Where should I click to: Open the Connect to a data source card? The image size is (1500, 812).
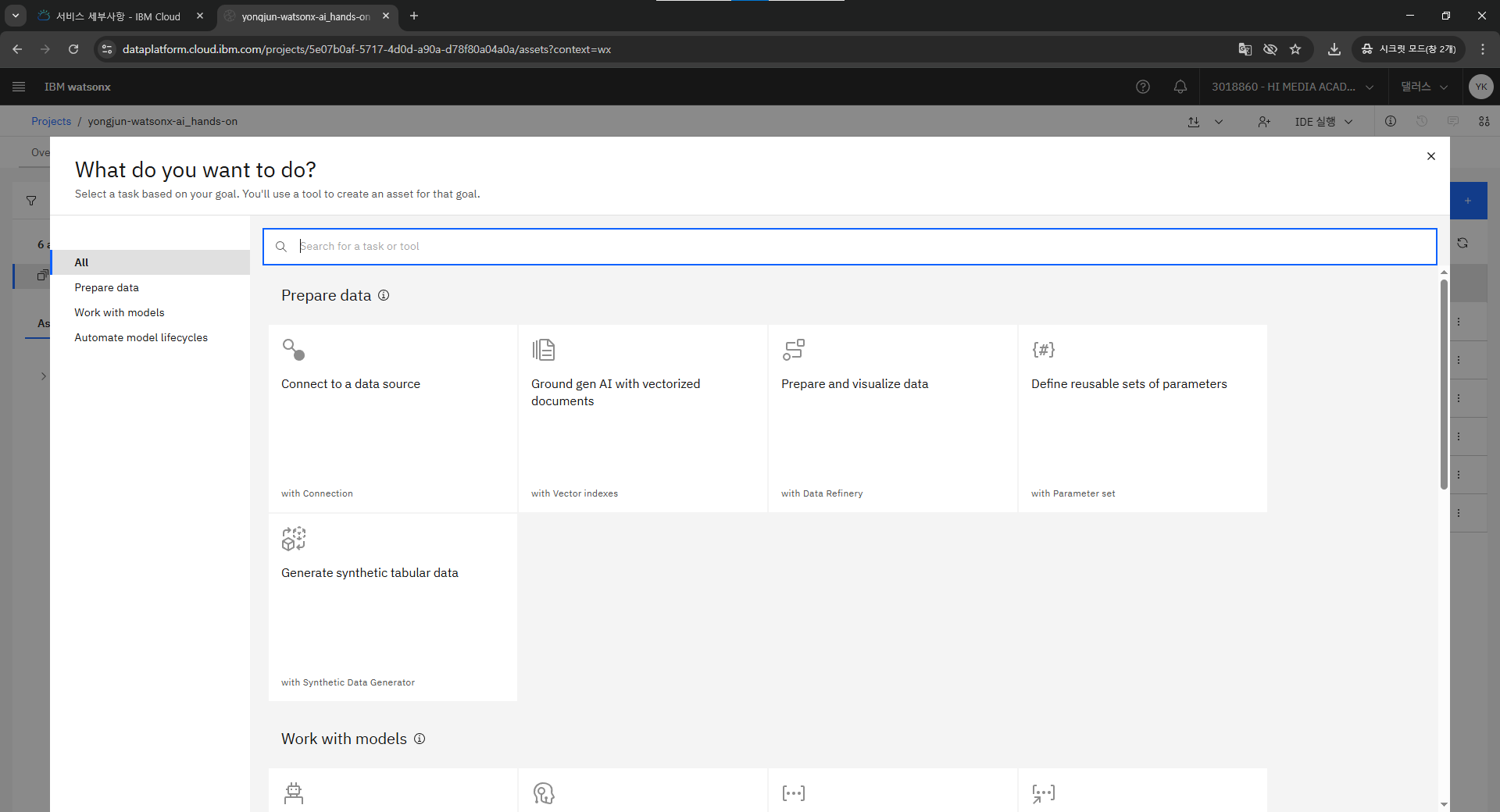(393, 418)
